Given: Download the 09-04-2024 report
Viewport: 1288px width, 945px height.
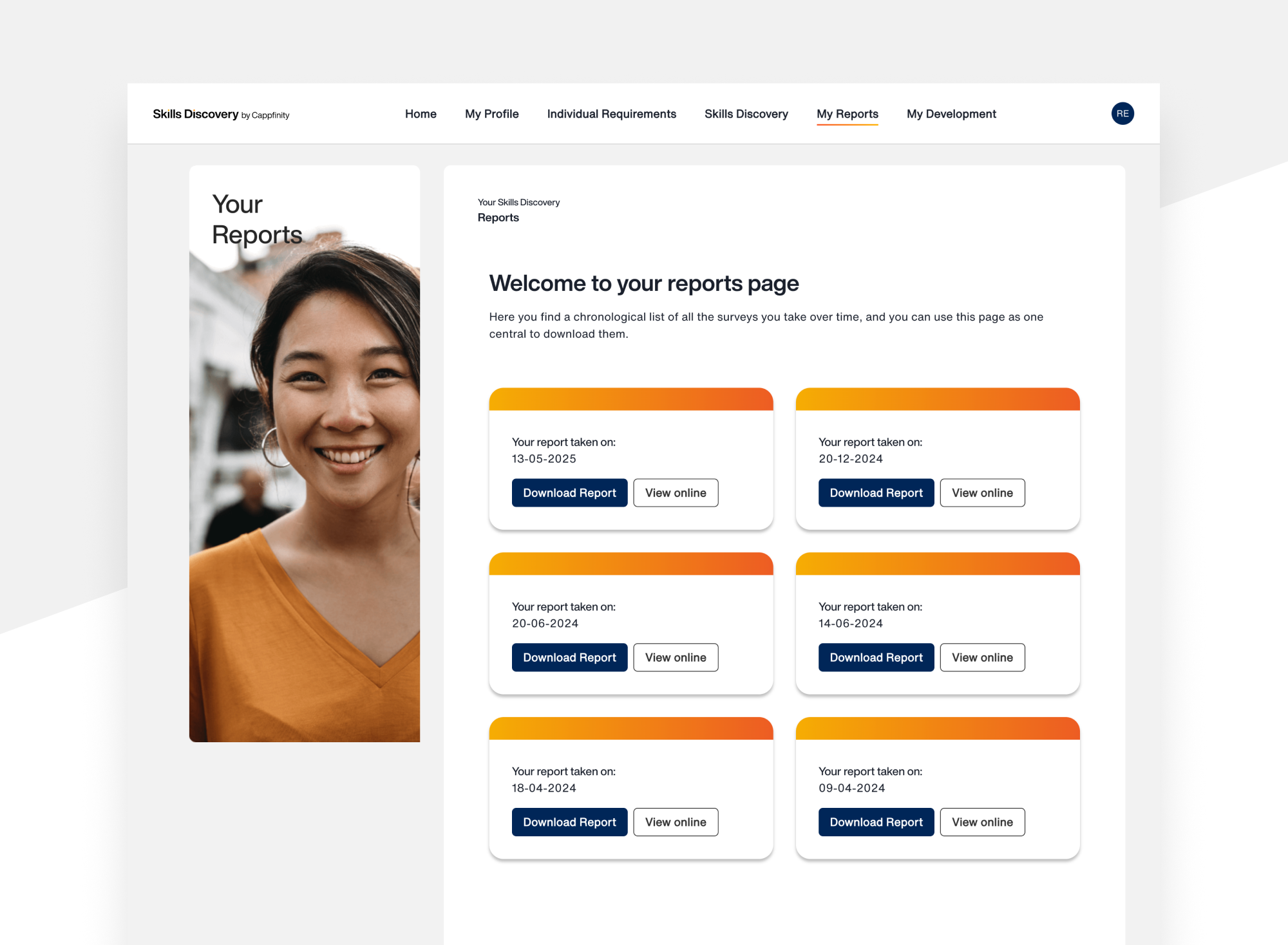Looking at the screenshot, I should pyautogui.click(x=876, y=822).
